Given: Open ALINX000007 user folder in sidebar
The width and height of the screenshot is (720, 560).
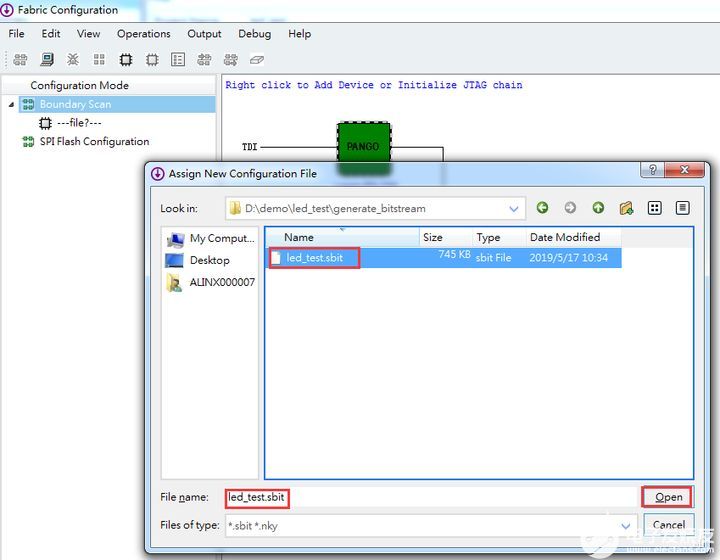Looking at the screenshot, I should [x=210, y=282].
